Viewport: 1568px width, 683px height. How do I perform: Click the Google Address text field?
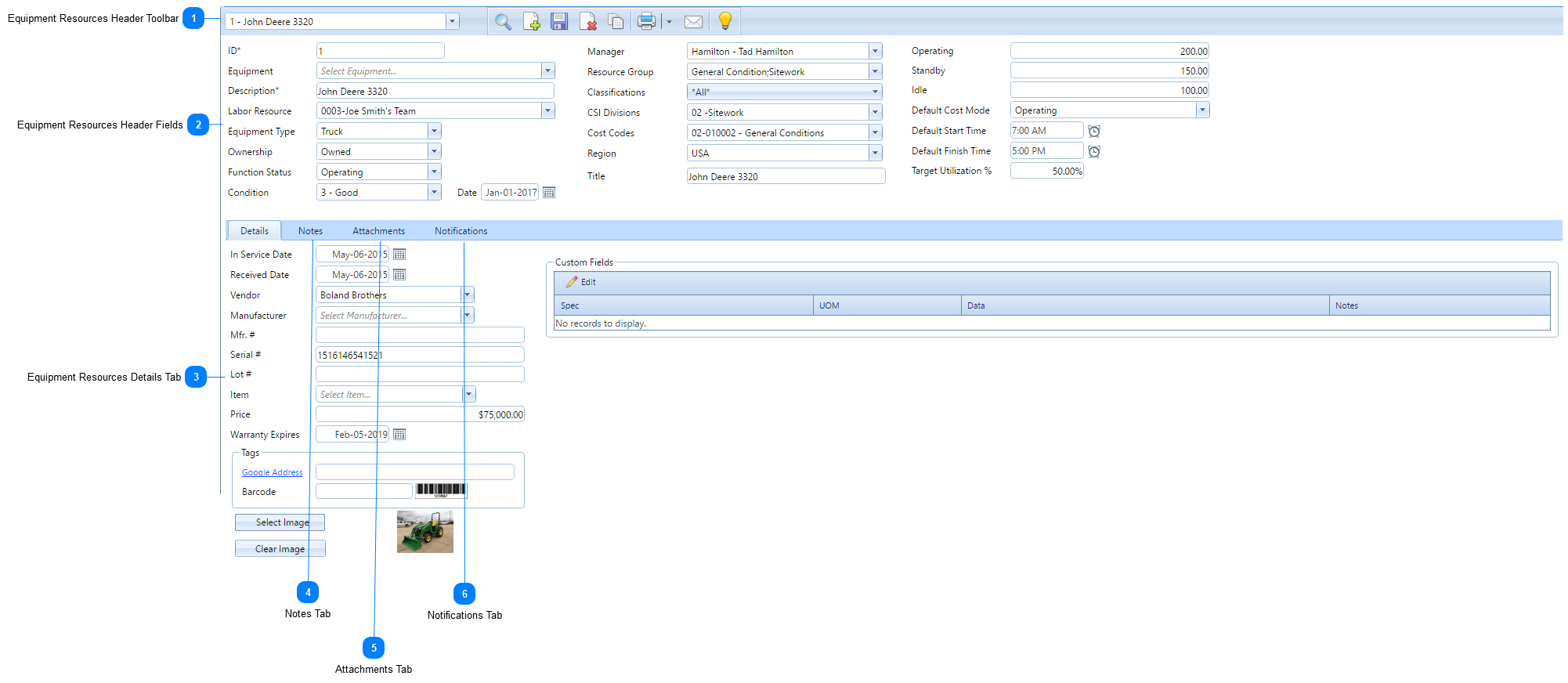coord(415,472)
